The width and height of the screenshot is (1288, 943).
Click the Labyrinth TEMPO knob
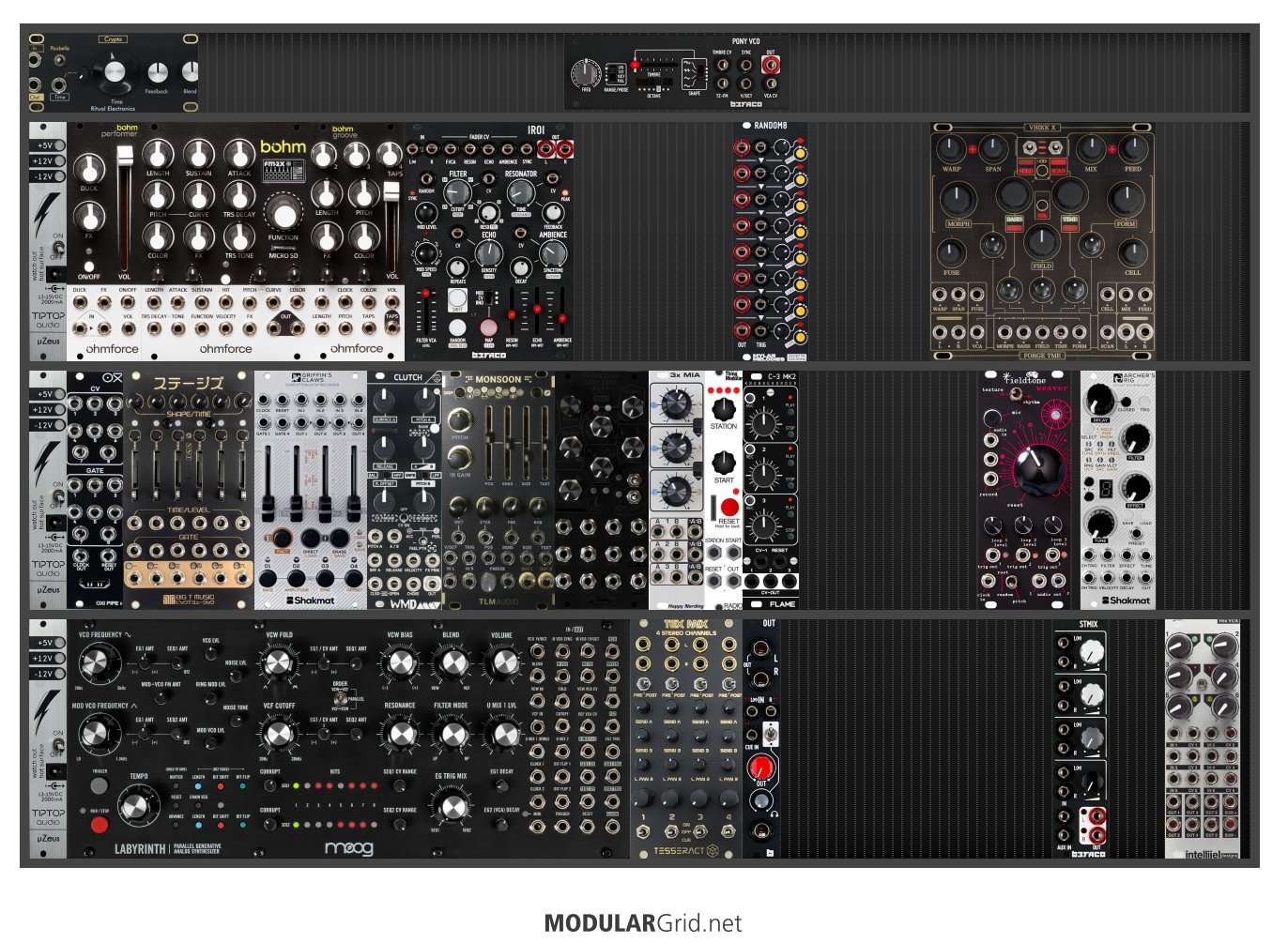(x=136, y=806)
